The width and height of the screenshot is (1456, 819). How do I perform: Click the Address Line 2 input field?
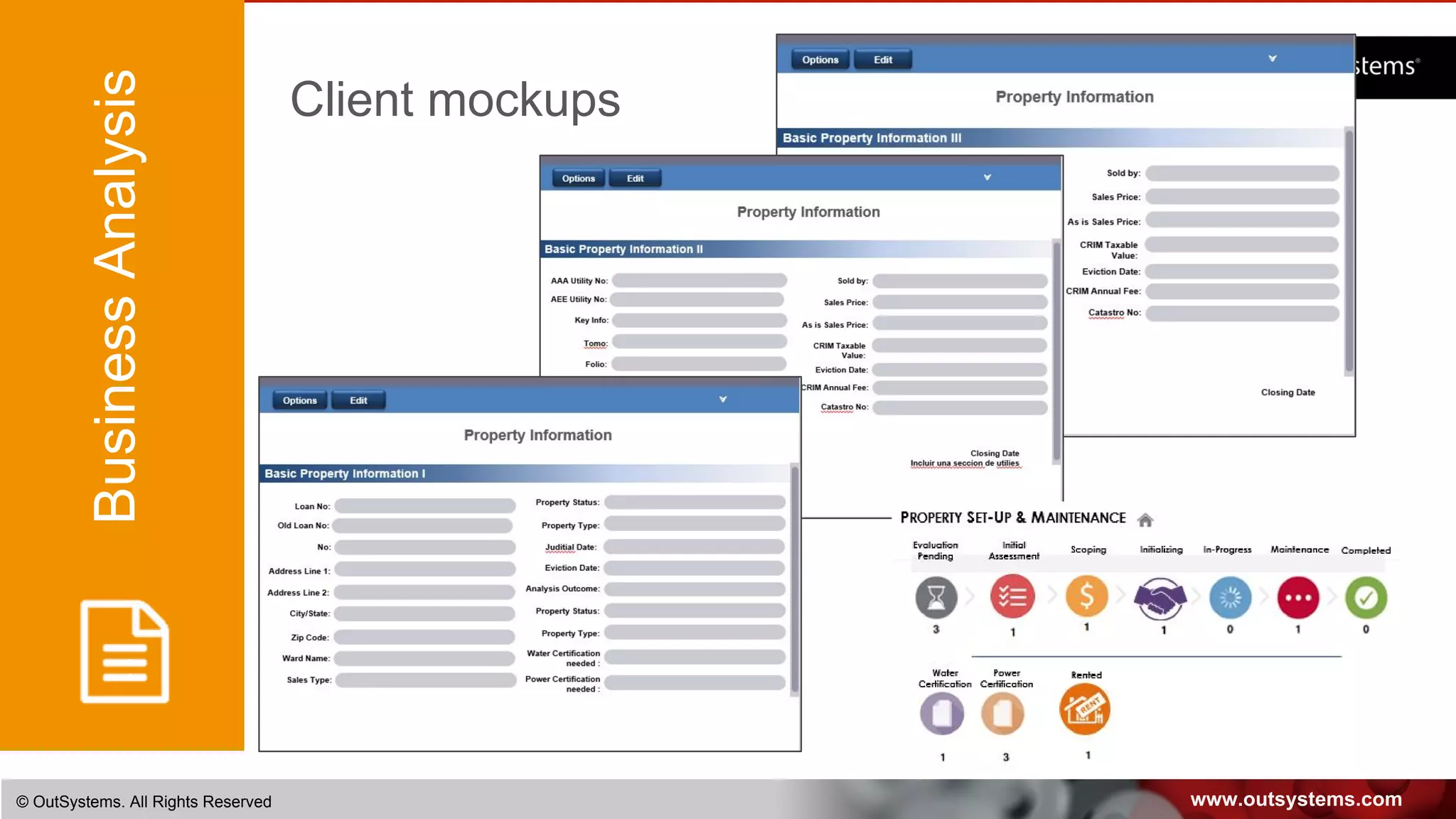click(424, 592)
